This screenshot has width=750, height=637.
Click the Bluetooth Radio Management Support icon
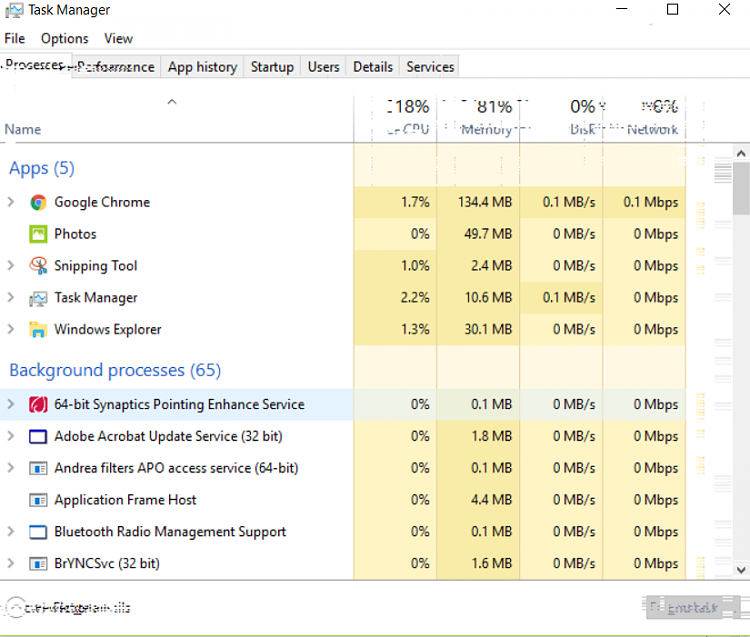tap(38, 532)
